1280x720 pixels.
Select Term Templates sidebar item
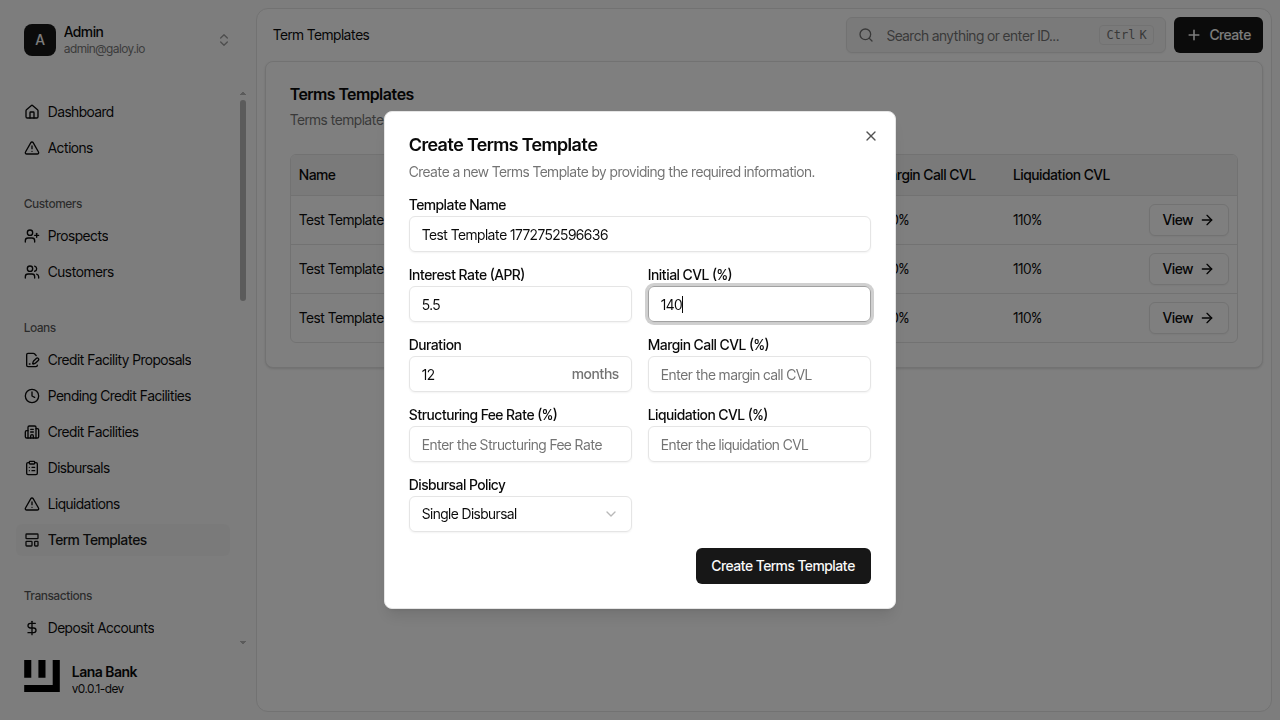[x=97, y=540]
